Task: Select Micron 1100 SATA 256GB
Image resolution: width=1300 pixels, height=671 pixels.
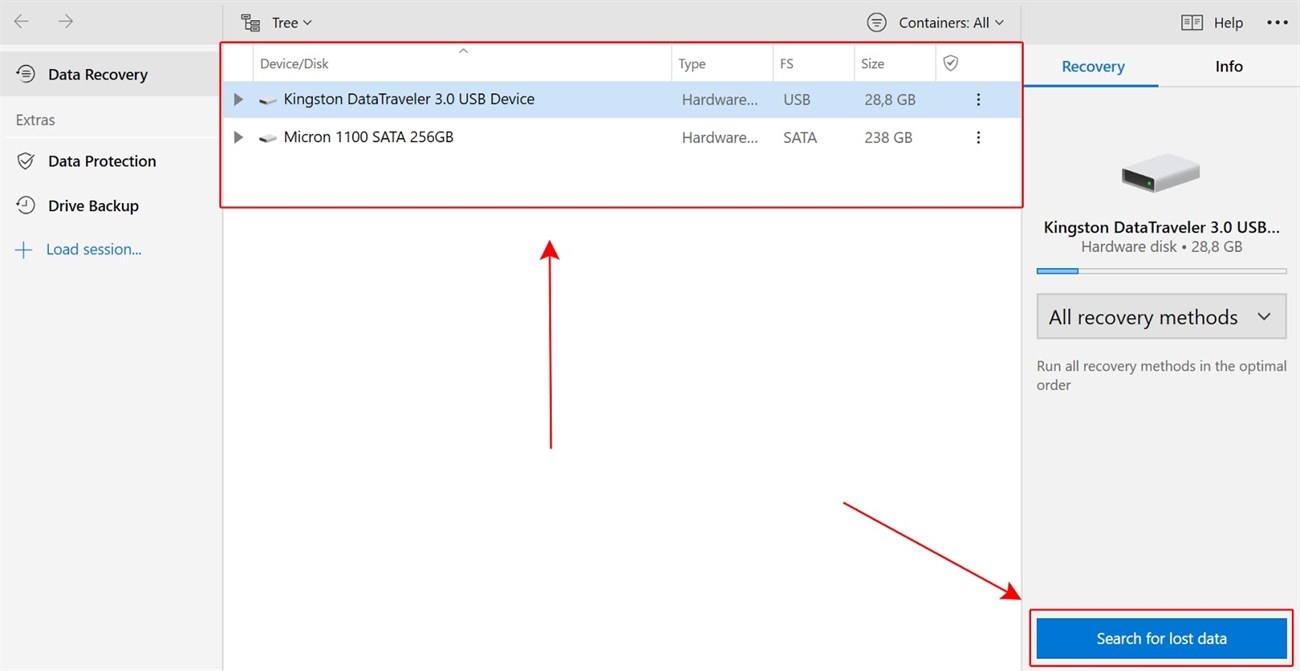Action: click(x=621, y=137)
